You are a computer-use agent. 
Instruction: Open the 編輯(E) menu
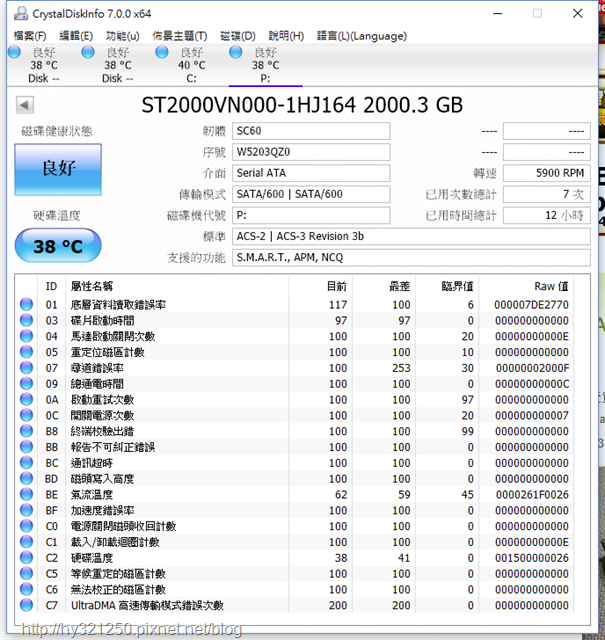[76, 36]
